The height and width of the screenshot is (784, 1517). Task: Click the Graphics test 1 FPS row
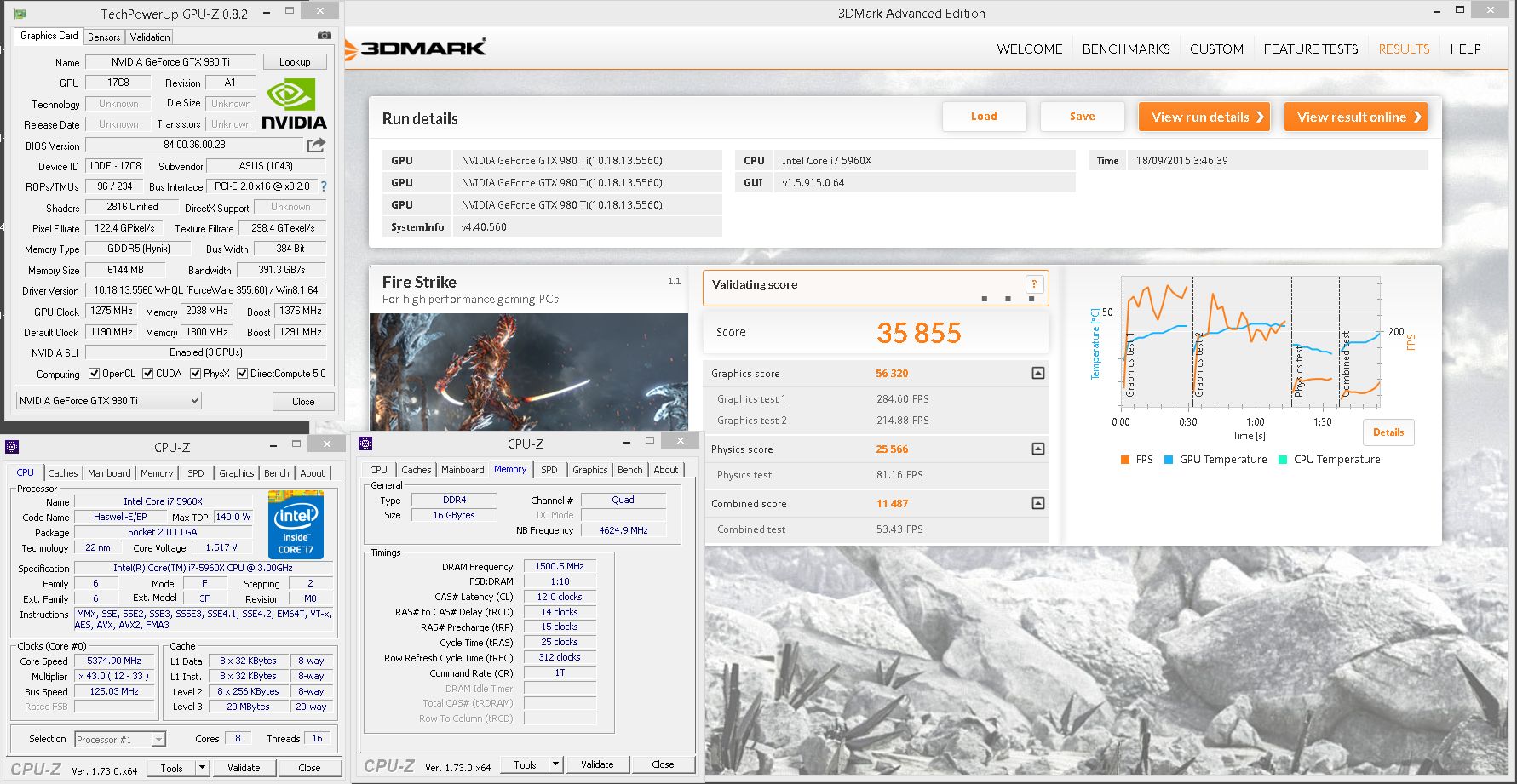[876, 399]
